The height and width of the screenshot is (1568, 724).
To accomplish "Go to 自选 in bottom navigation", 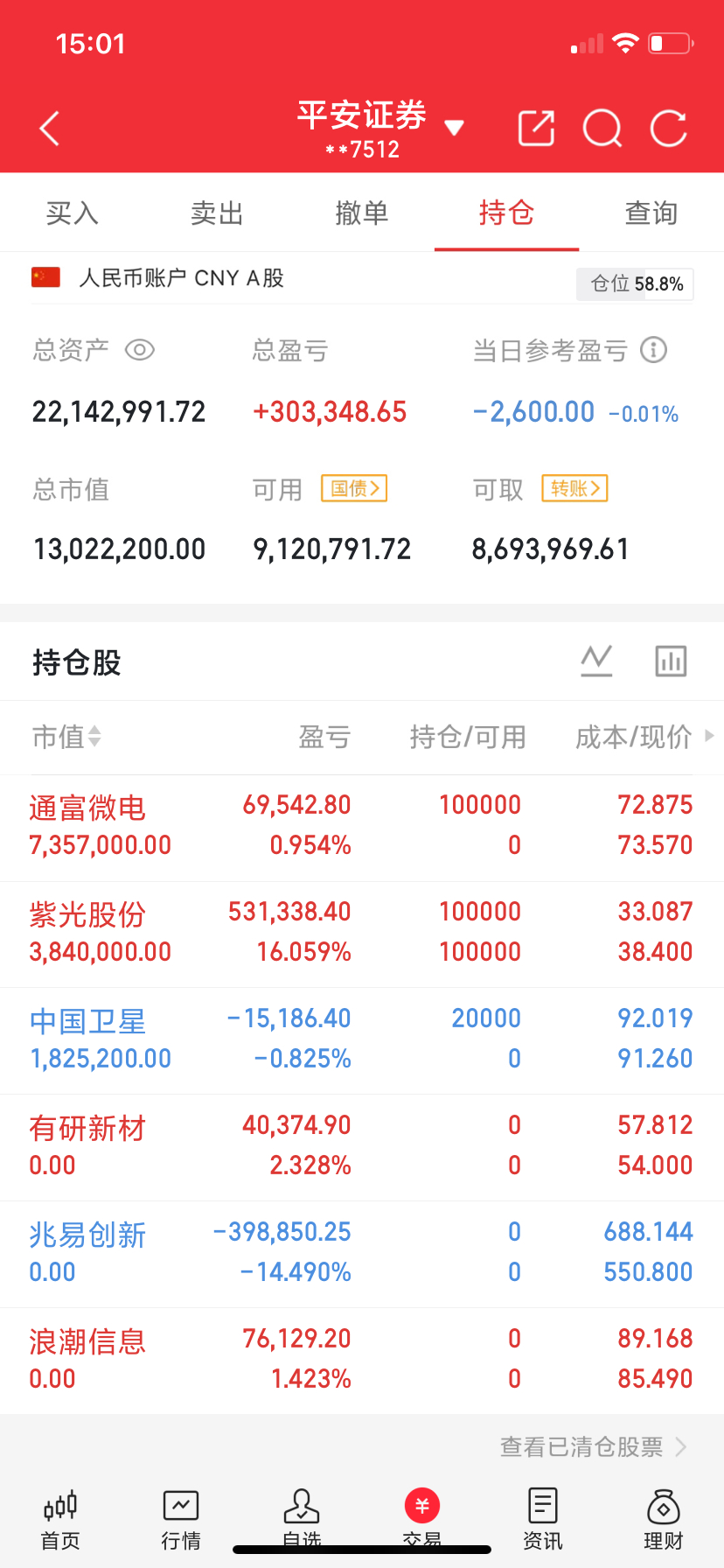I will pyautogui.click(x=302, y=1519).
